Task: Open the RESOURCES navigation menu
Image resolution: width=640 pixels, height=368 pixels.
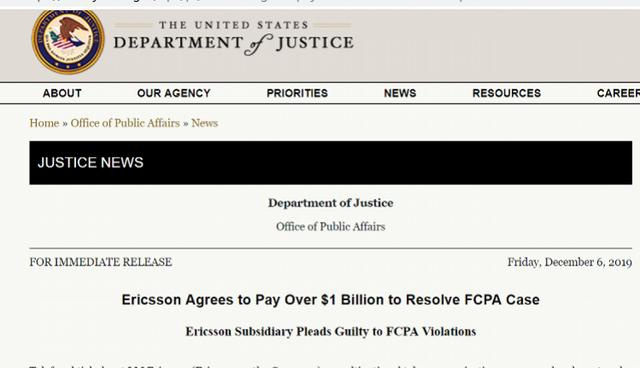Action: (x=507, y=93)
